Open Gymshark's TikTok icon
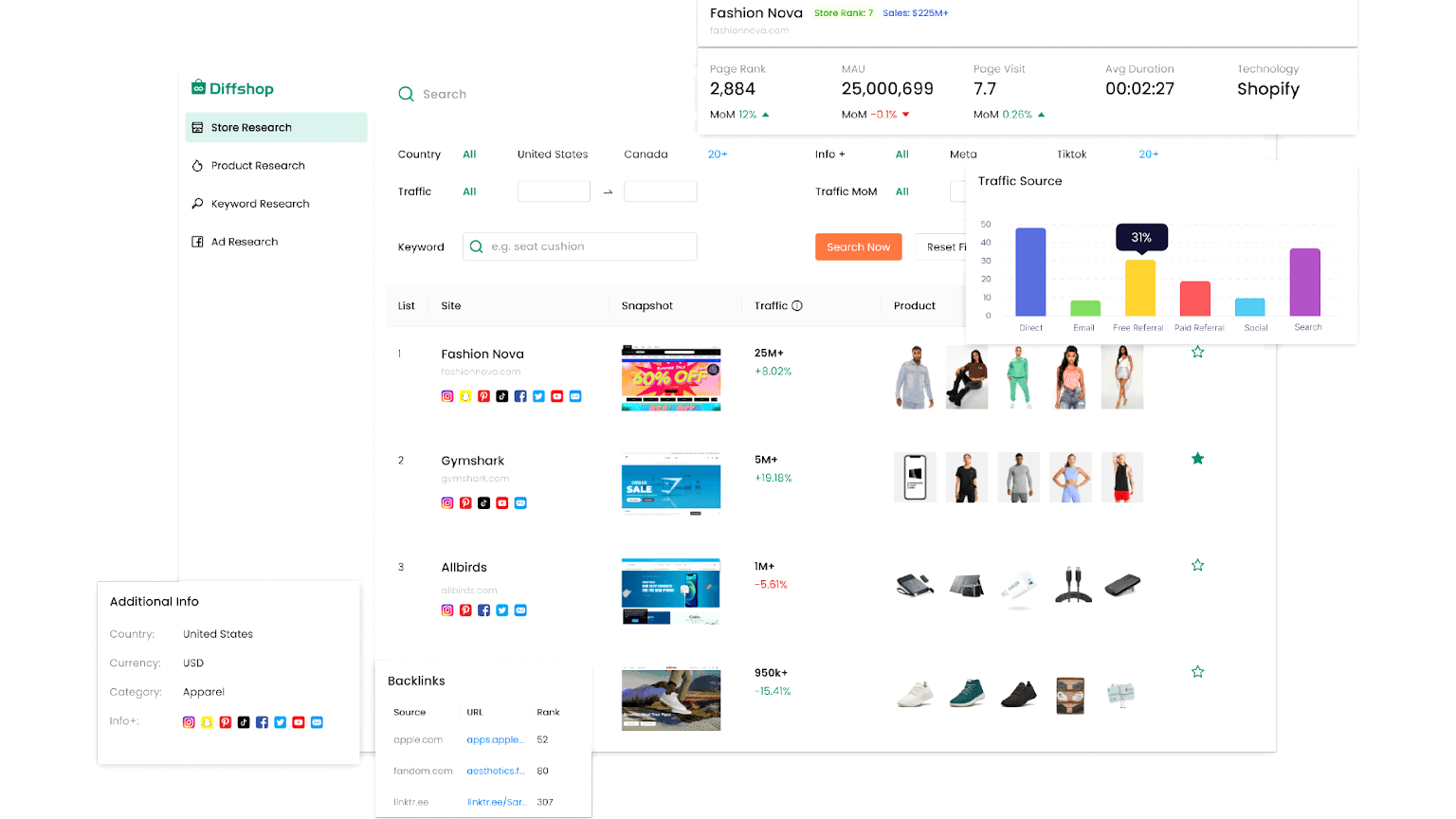This screenshot has height=819, width=1456. (x=483, y=503)
